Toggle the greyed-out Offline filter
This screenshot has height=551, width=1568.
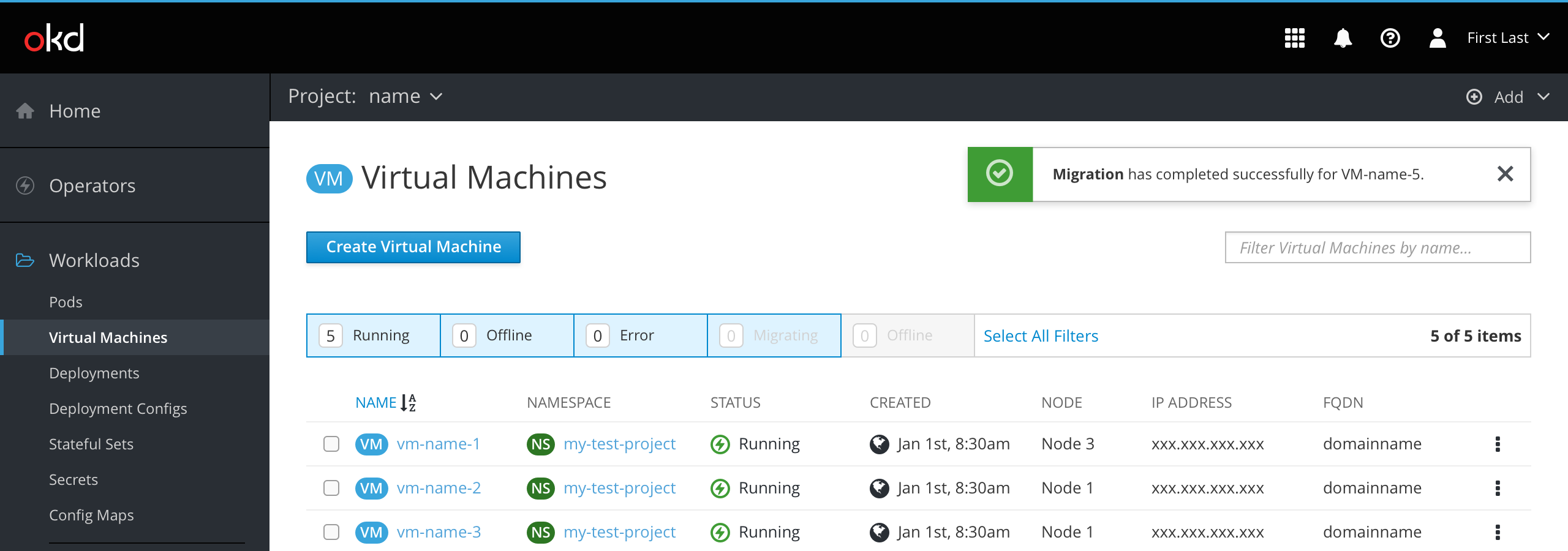pyautogui.click(x=908, y=335)
